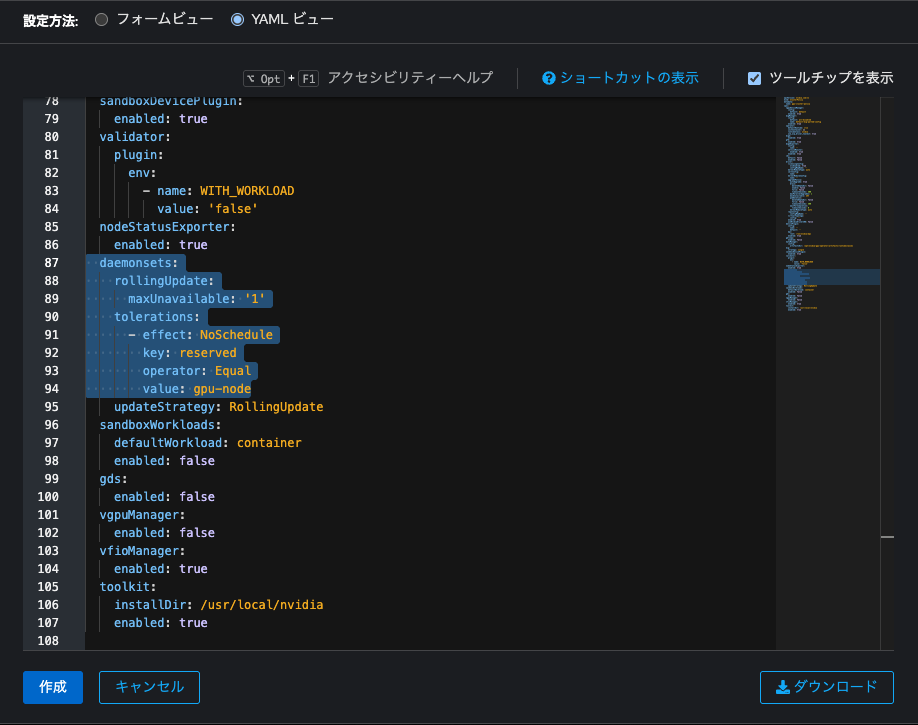The height and width of the screenshot is (725, 918).
Task: Click the Opt key shortcut badge
Action: coord(264,78)
